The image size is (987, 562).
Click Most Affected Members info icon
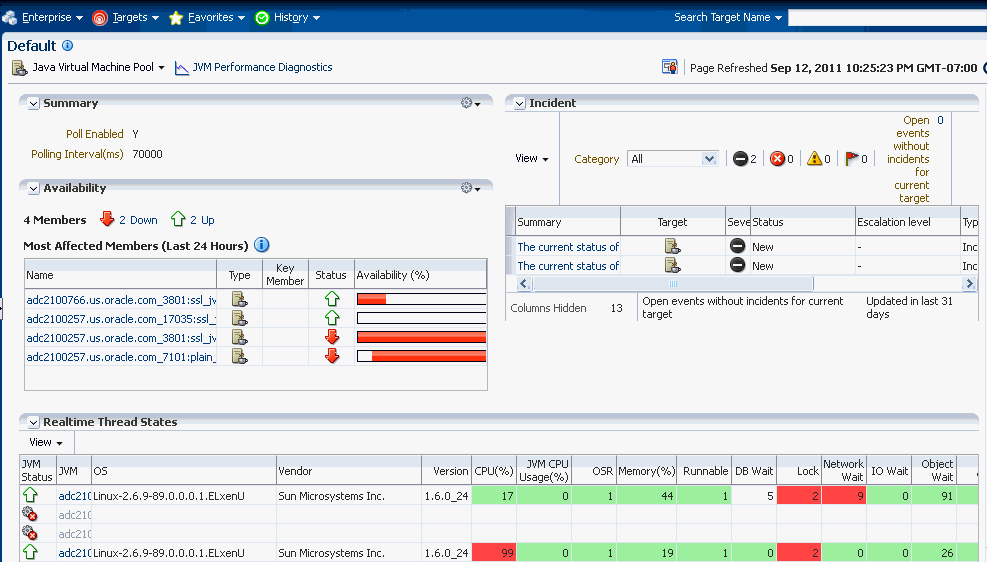click(262, 245)
